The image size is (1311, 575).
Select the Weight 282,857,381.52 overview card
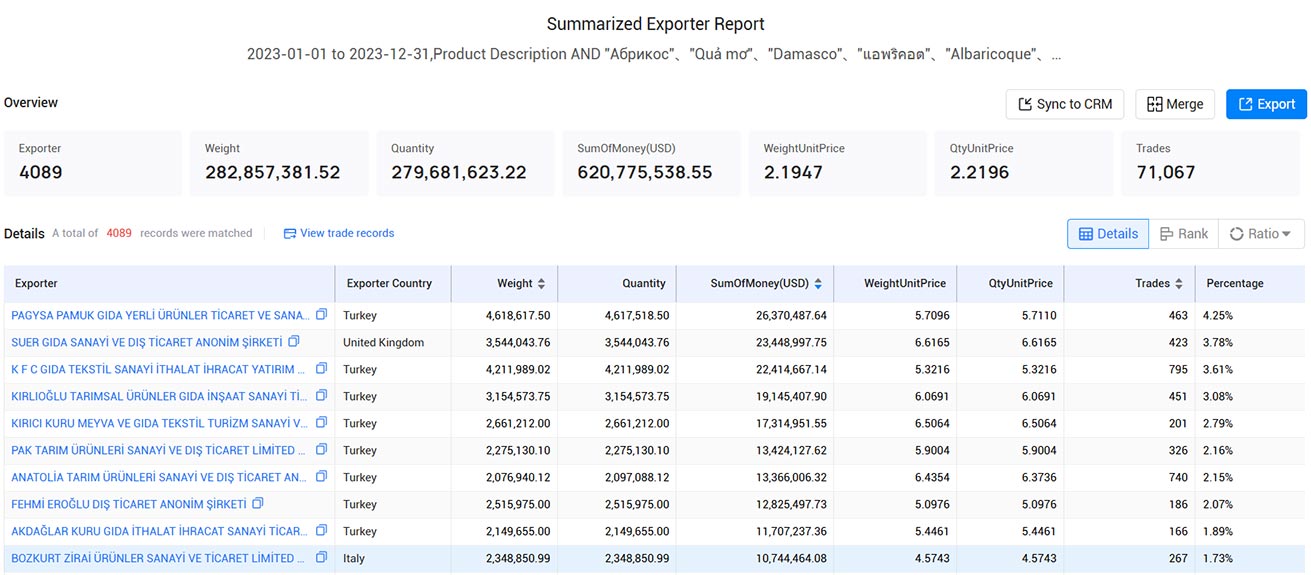(x=279, y=163)
